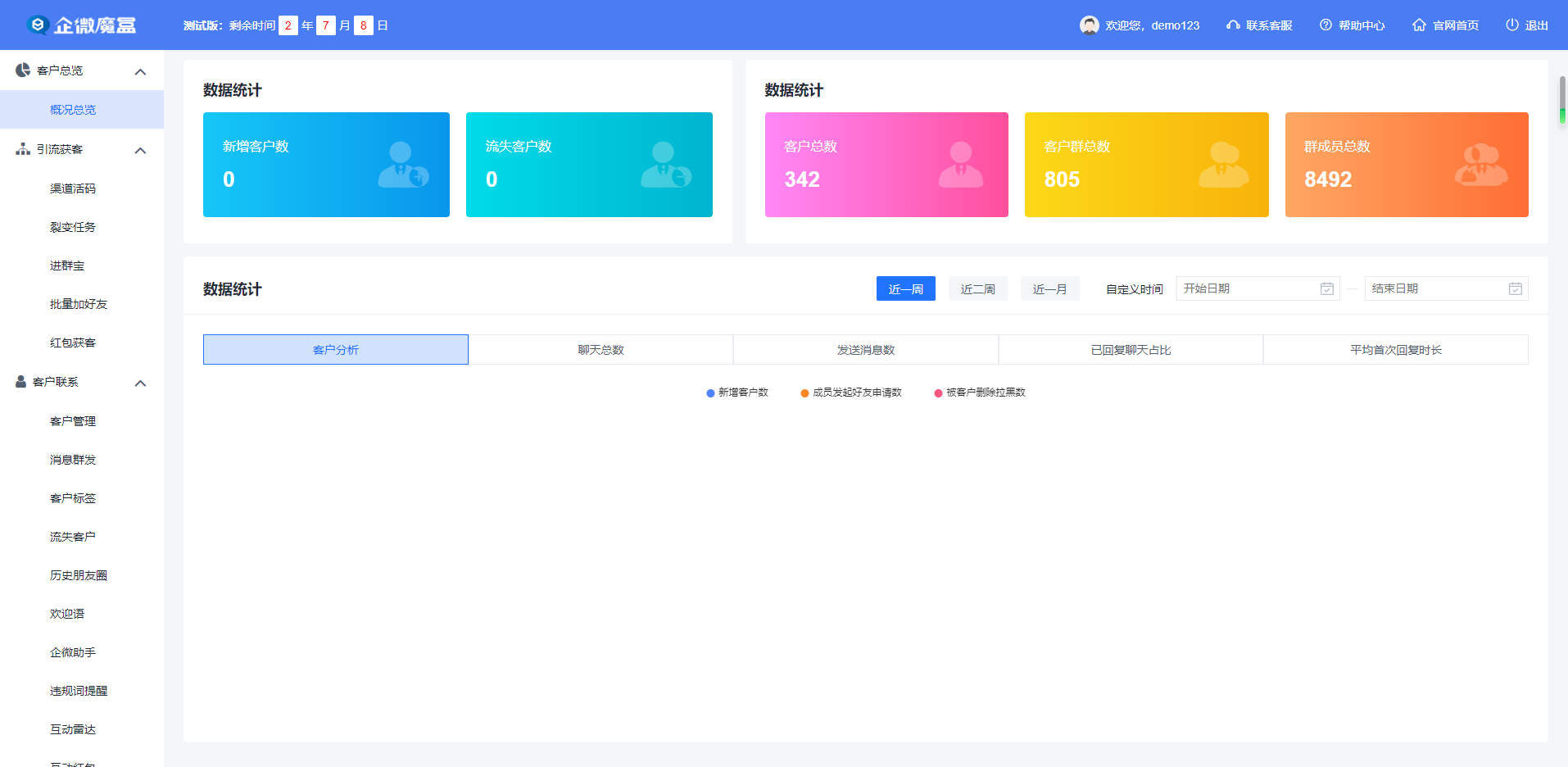Select the 发送消息数 tab
The width and height of the screenshot is (1568, 767).
click(866, 350)
